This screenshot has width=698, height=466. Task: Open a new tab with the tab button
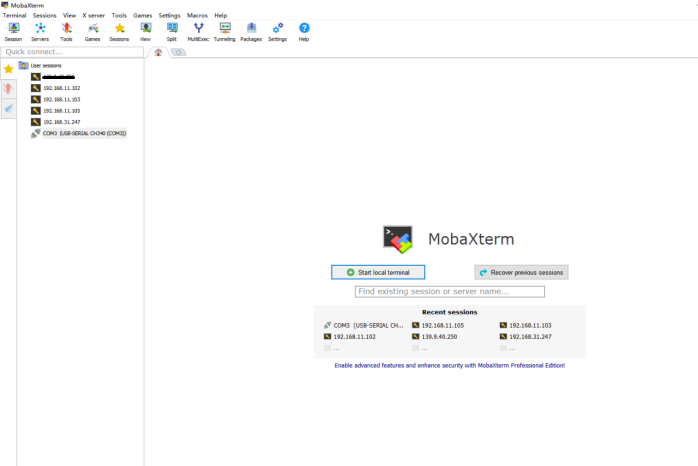(178, 53)
